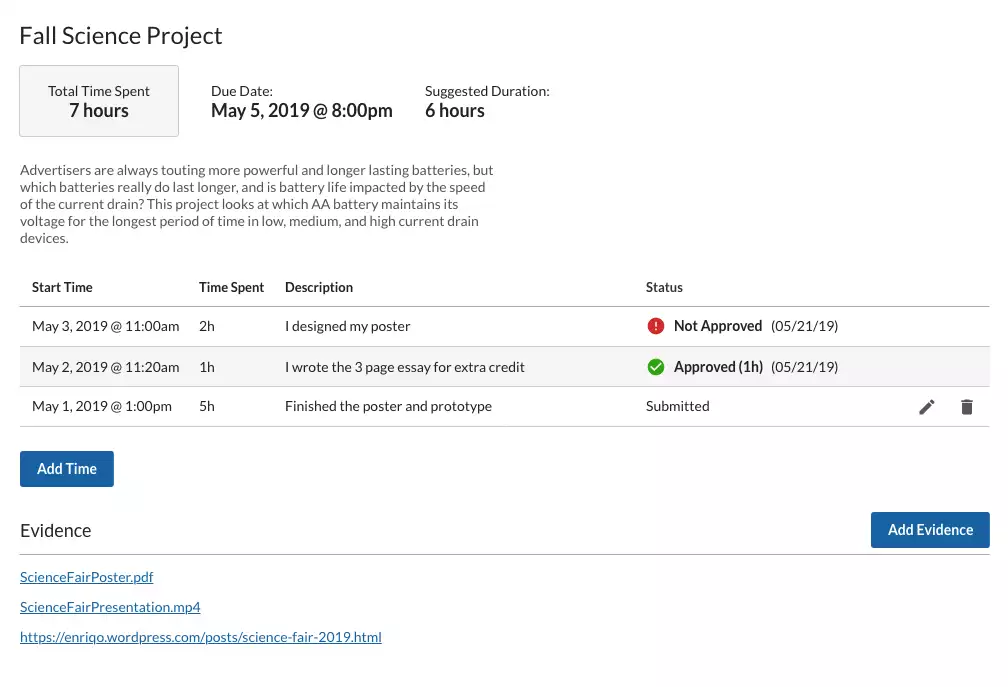Click the Total Time Spent box
This screenshot has height=687, width=1008.
99,101
